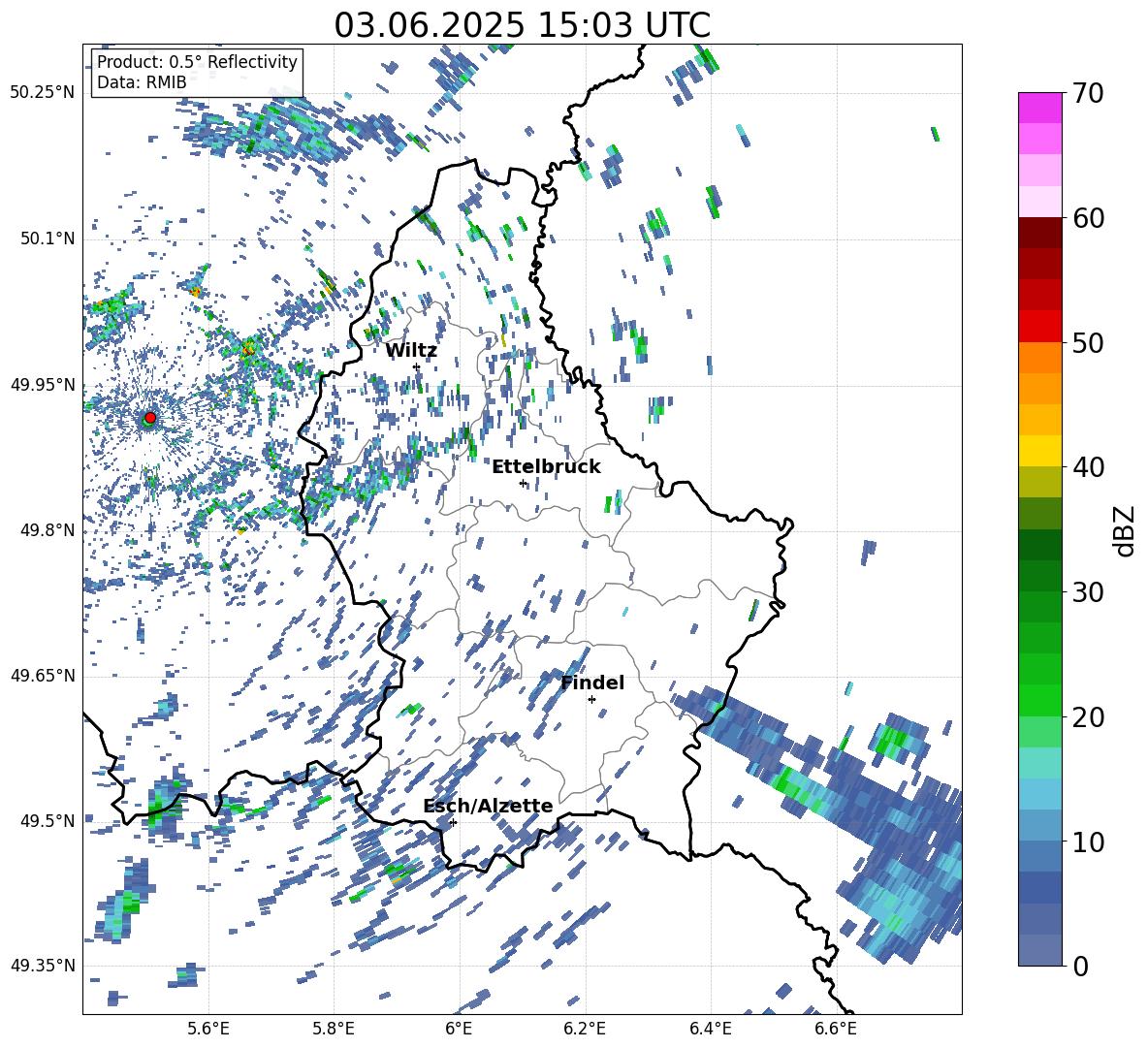Click the Findel location cross marker
This screenshot has width=1148, height=1048.
[591, 700]
